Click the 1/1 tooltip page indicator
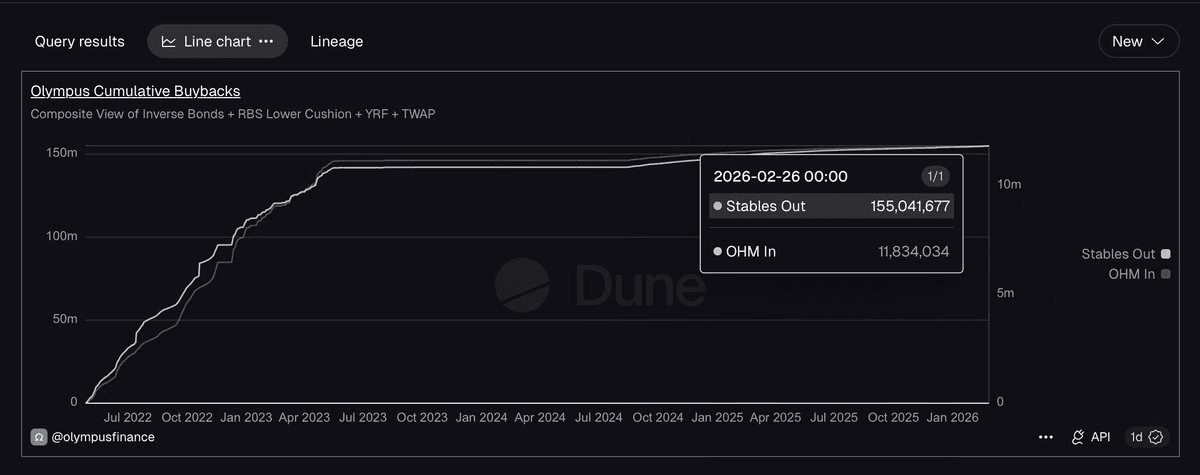This screenshot has width=1200, height=475. point(935,176)
